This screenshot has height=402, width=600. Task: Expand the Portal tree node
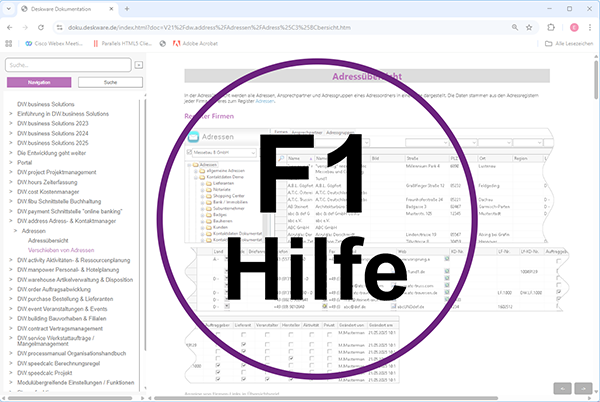pyautogui.click(x=11, y=162)
